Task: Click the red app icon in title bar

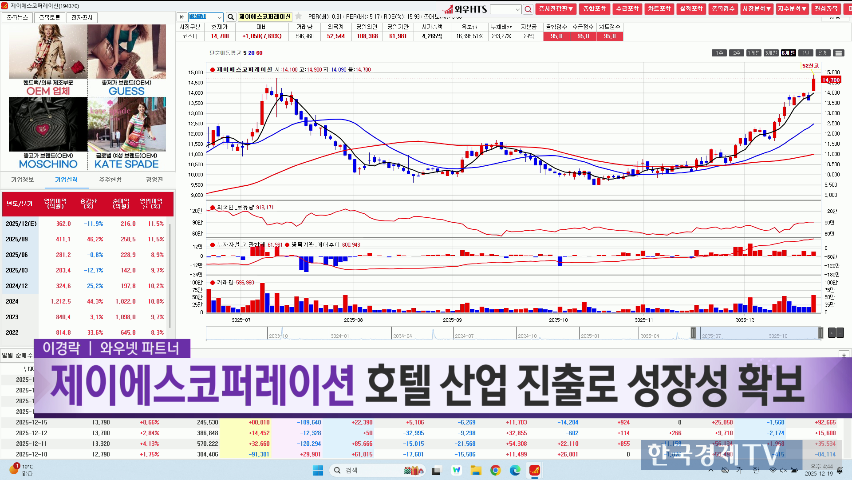Action: (x=6, y=5)
